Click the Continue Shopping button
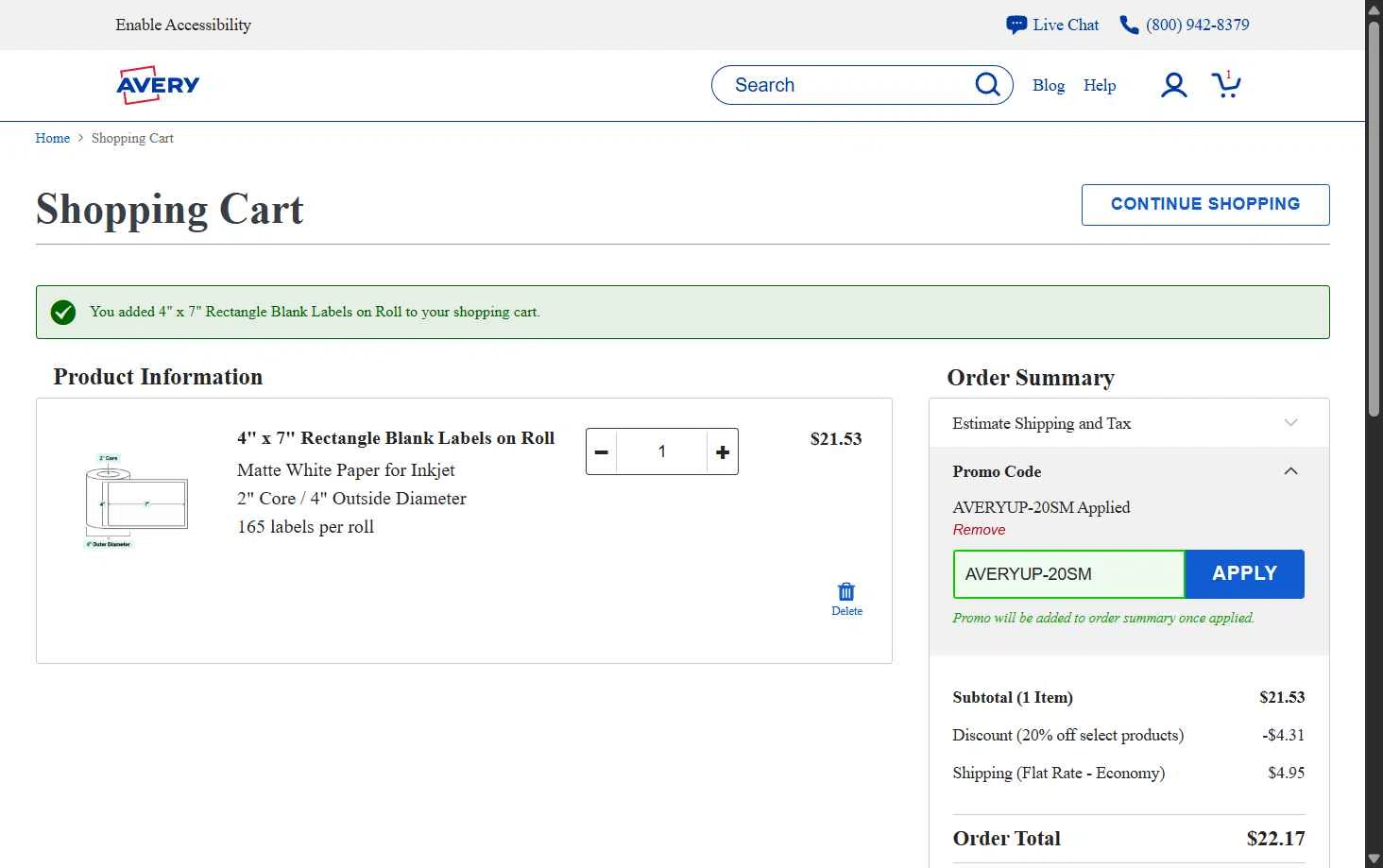Screen dimensions: 1383x868 click(1205, 205)
